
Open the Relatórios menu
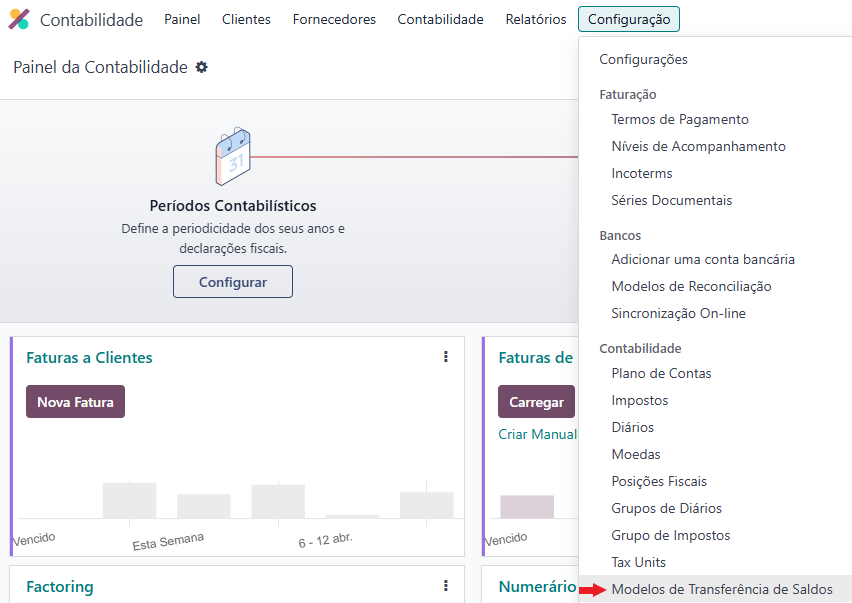pos(536,20)
